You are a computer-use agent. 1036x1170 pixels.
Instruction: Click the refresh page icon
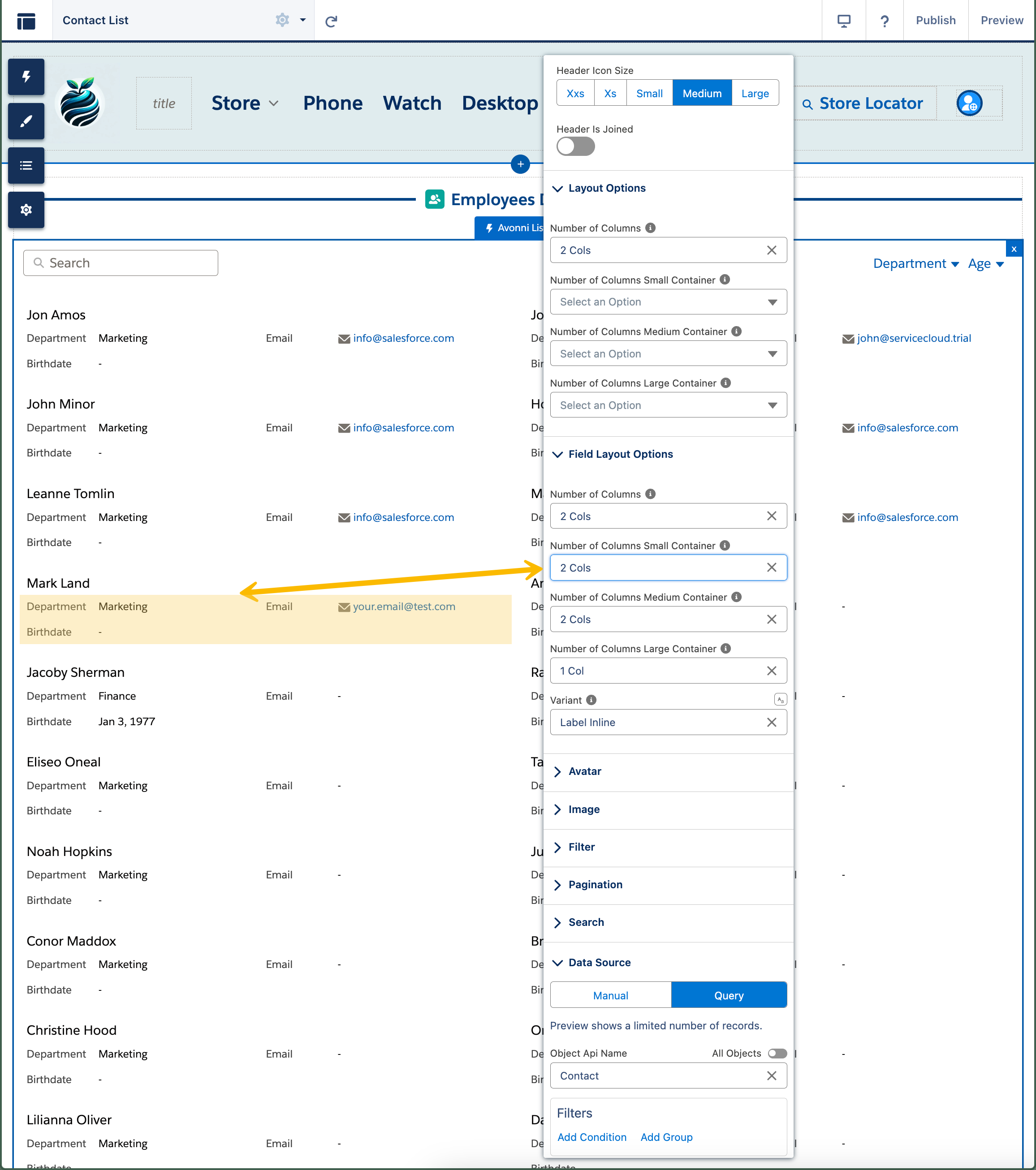(x=331, y=21)
